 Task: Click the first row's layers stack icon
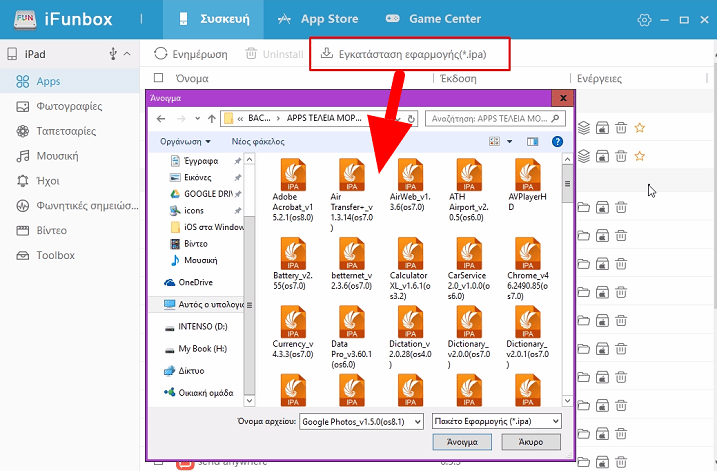click(x=583, y=128)
